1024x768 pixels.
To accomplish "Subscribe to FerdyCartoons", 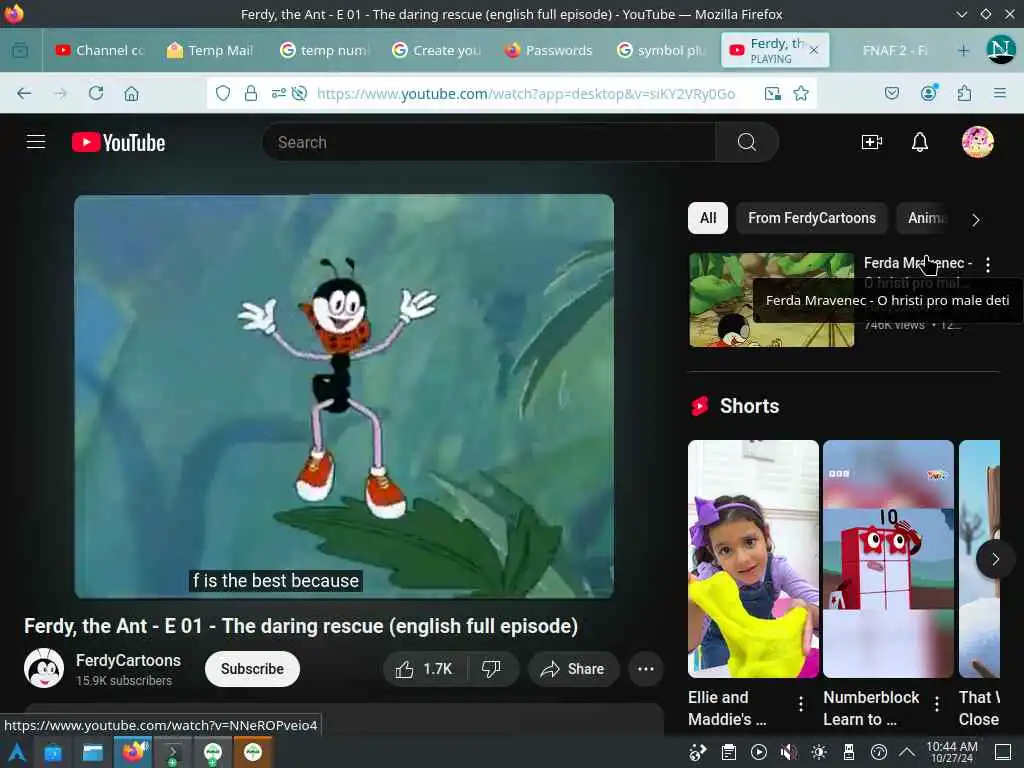I will 252,669.
